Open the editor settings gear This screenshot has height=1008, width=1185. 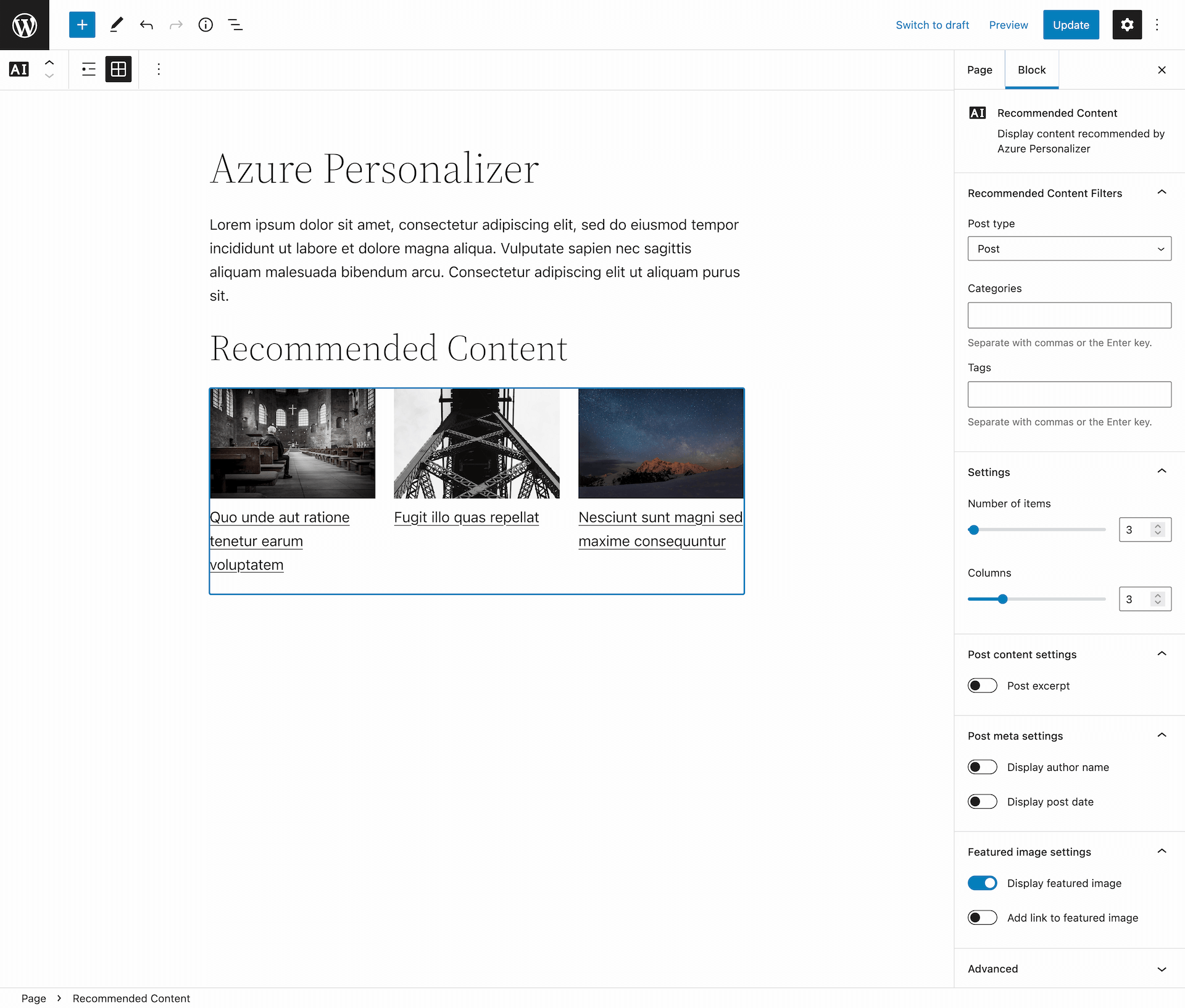click(x=1126, y=25)
